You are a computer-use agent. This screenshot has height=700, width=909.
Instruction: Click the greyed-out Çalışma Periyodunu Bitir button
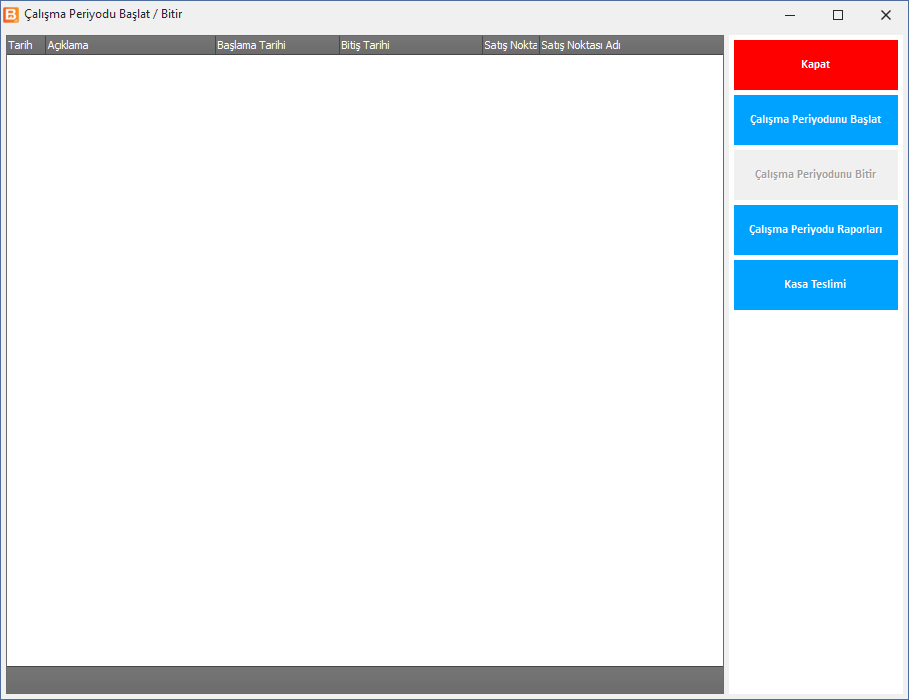pos(816,175)
